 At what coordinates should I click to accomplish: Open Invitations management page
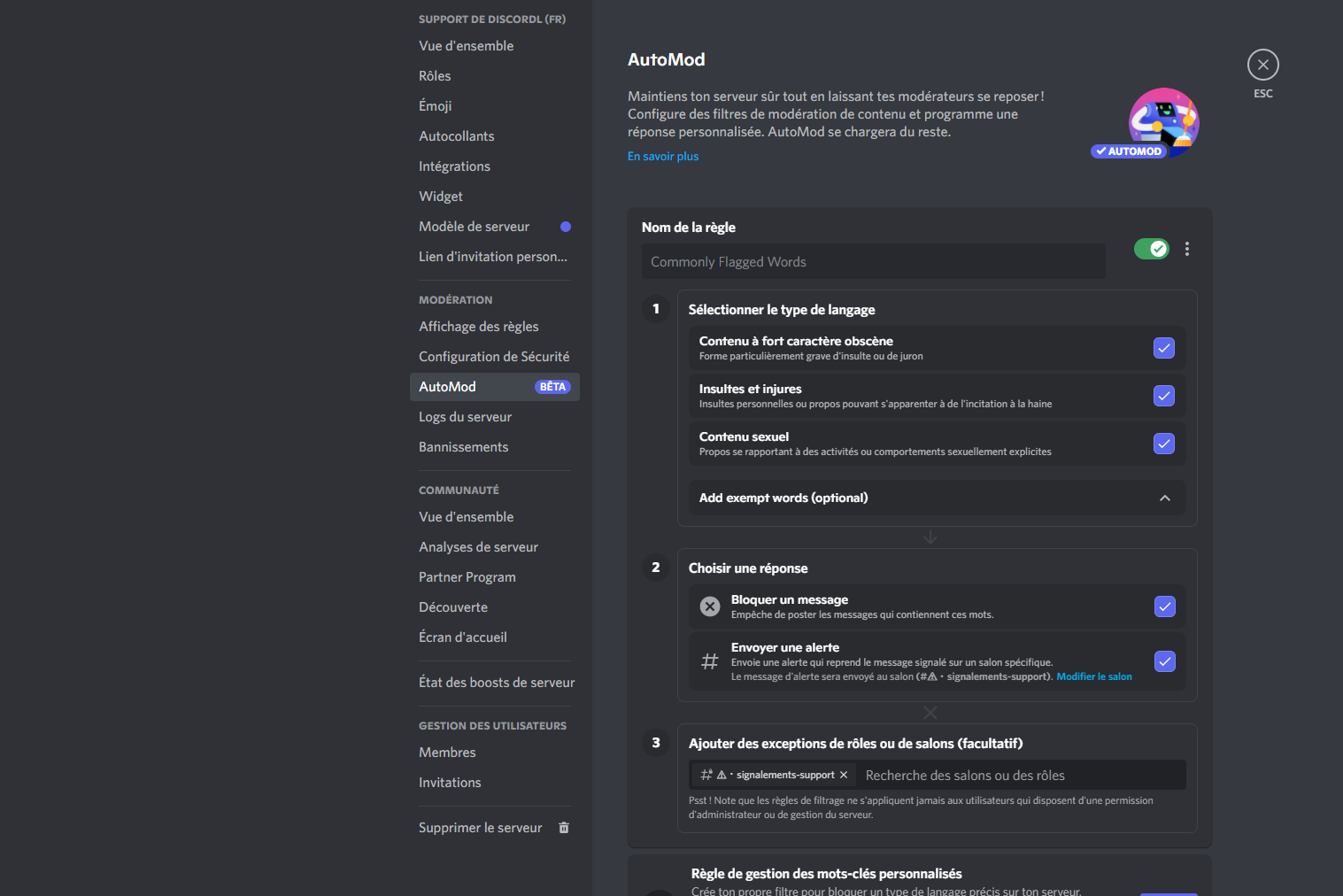pyautogui.click(x=494, y=783)
